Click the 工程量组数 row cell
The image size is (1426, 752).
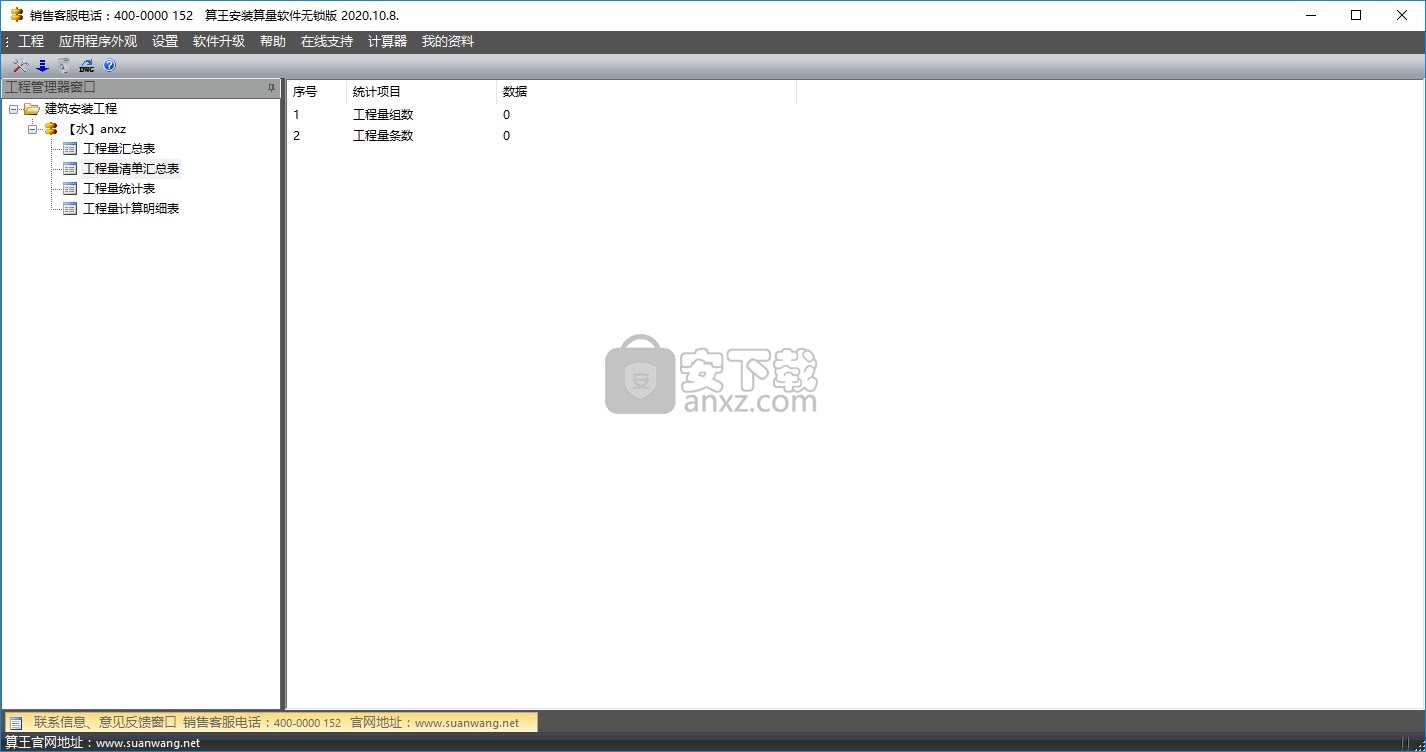[x=383, y=115]
